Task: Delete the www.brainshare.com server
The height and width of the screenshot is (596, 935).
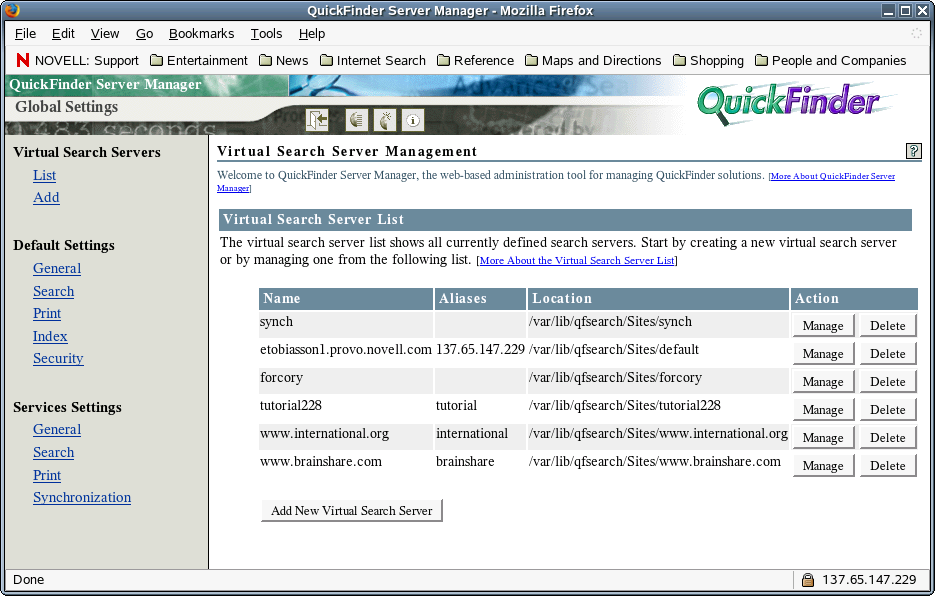Action: pos(887,465)
